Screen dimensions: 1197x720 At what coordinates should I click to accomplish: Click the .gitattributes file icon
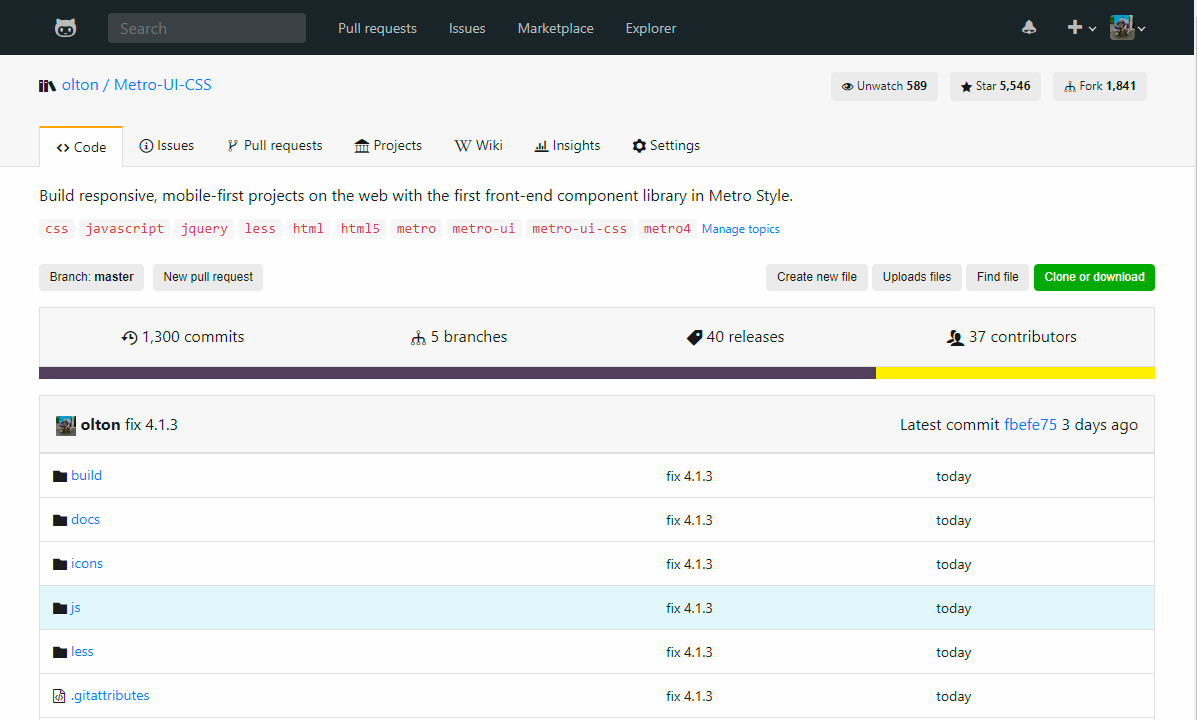click(x=59, y=696)
